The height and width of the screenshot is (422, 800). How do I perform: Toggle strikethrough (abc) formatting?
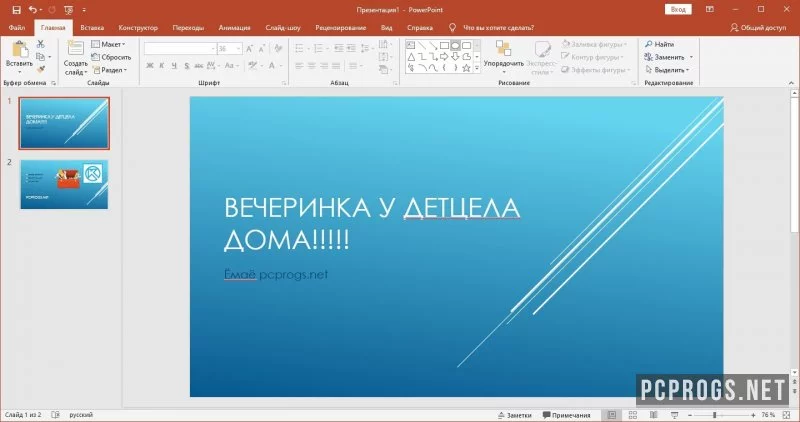pos(199,65)
